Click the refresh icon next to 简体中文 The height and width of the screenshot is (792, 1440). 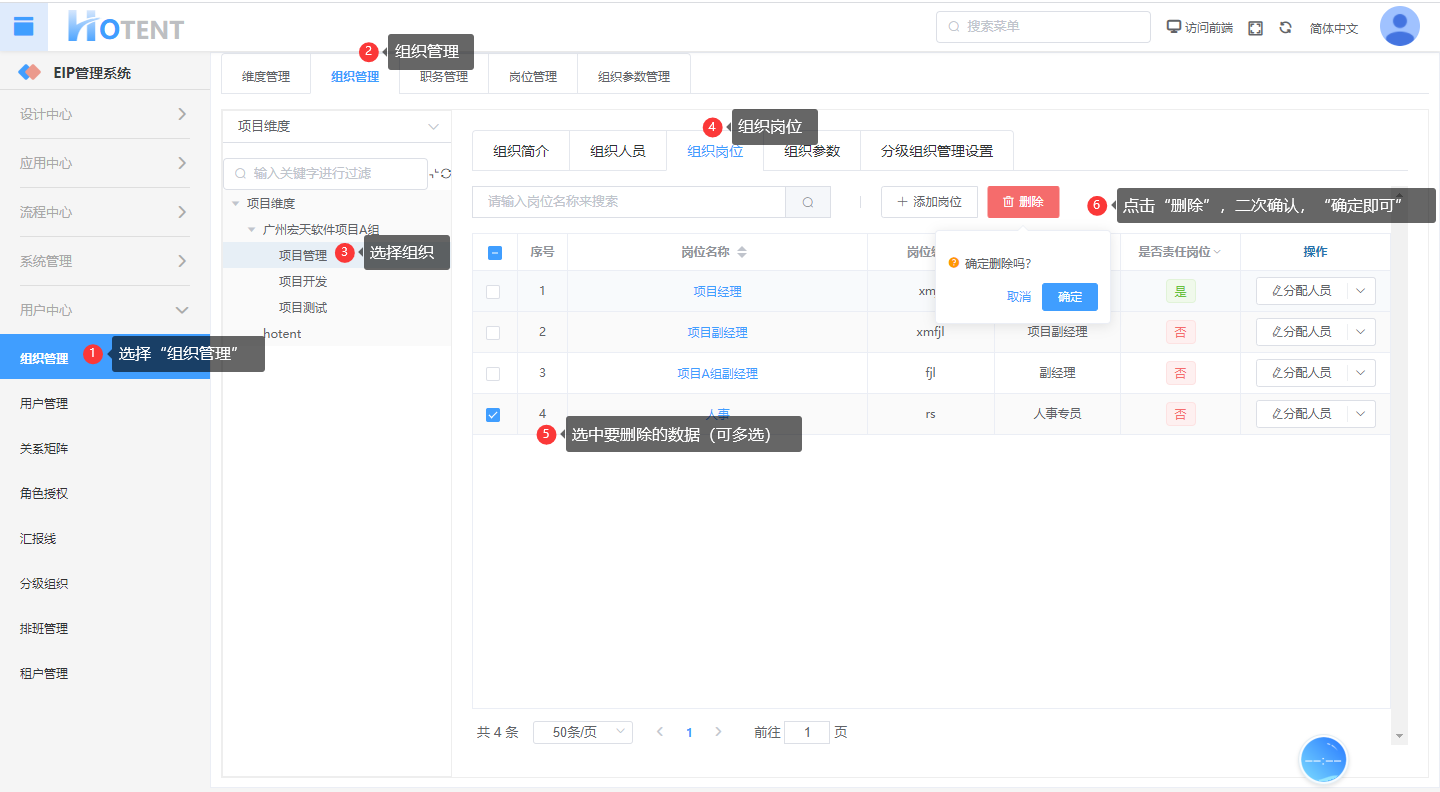(1285, 28)
